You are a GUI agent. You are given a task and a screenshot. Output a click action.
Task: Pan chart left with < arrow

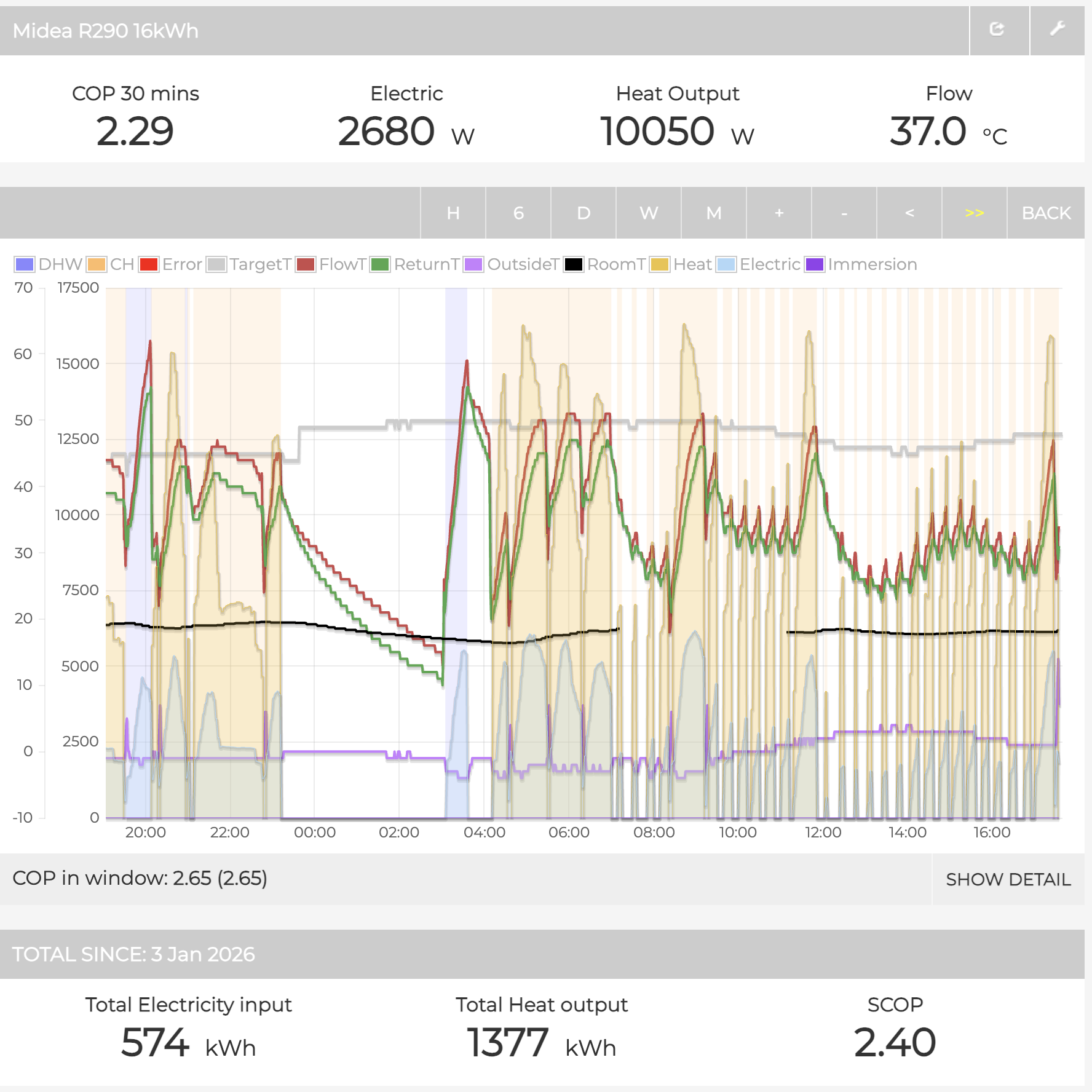909,213
